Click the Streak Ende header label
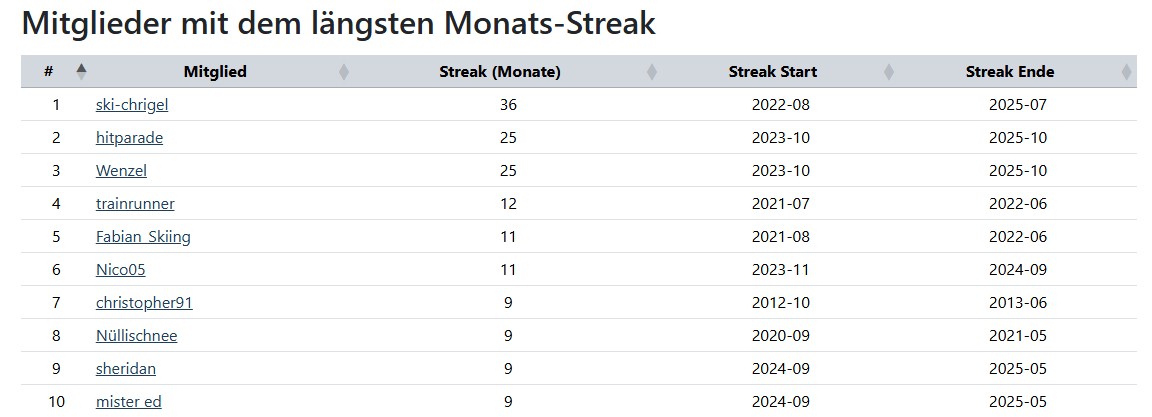The image size is (1152, 417). click(x=1010, y=72)
